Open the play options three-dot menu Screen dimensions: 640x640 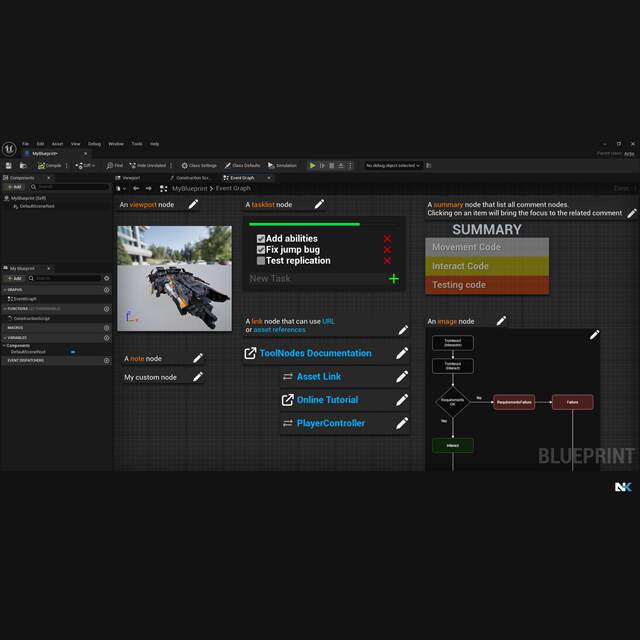(350, 165)
